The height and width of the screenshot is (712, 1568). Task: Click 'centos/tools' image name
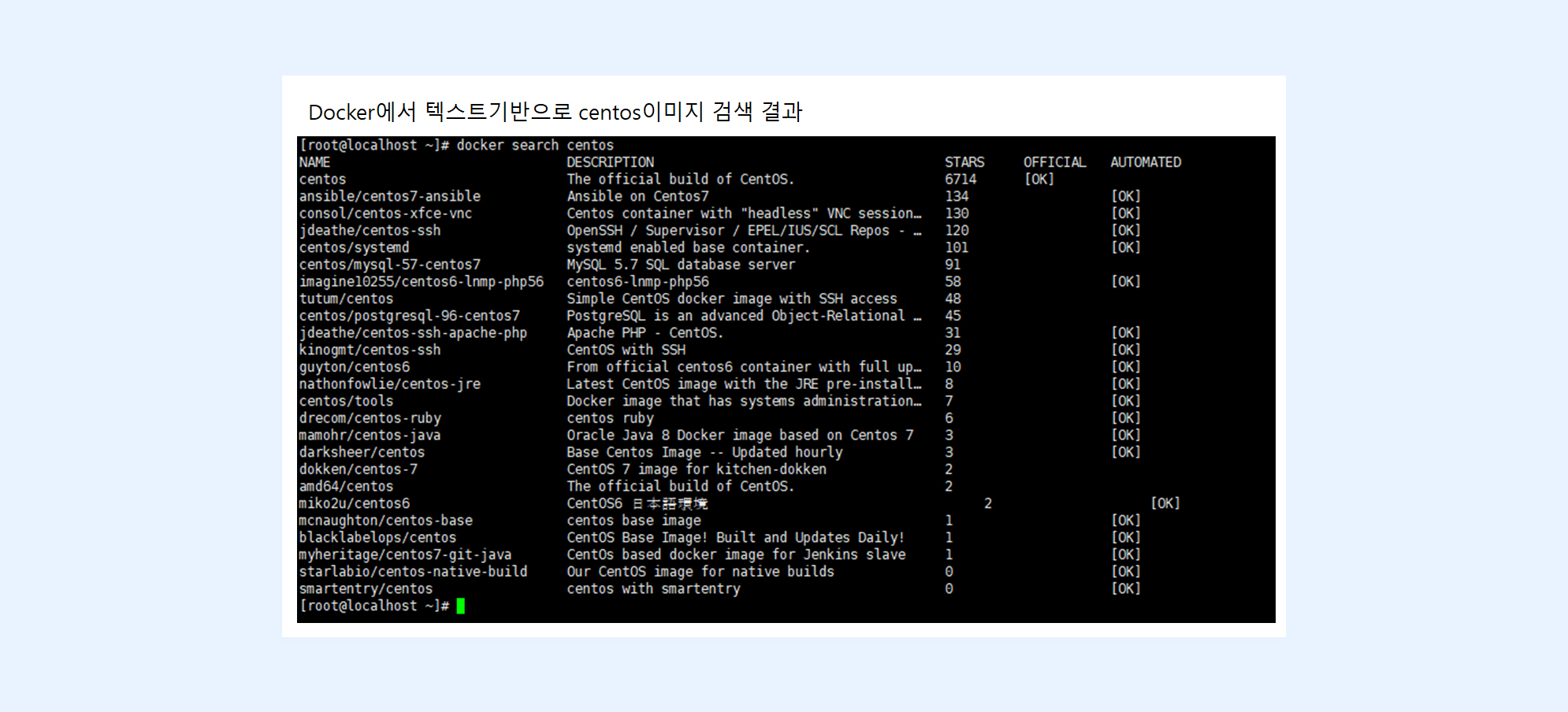346,401
